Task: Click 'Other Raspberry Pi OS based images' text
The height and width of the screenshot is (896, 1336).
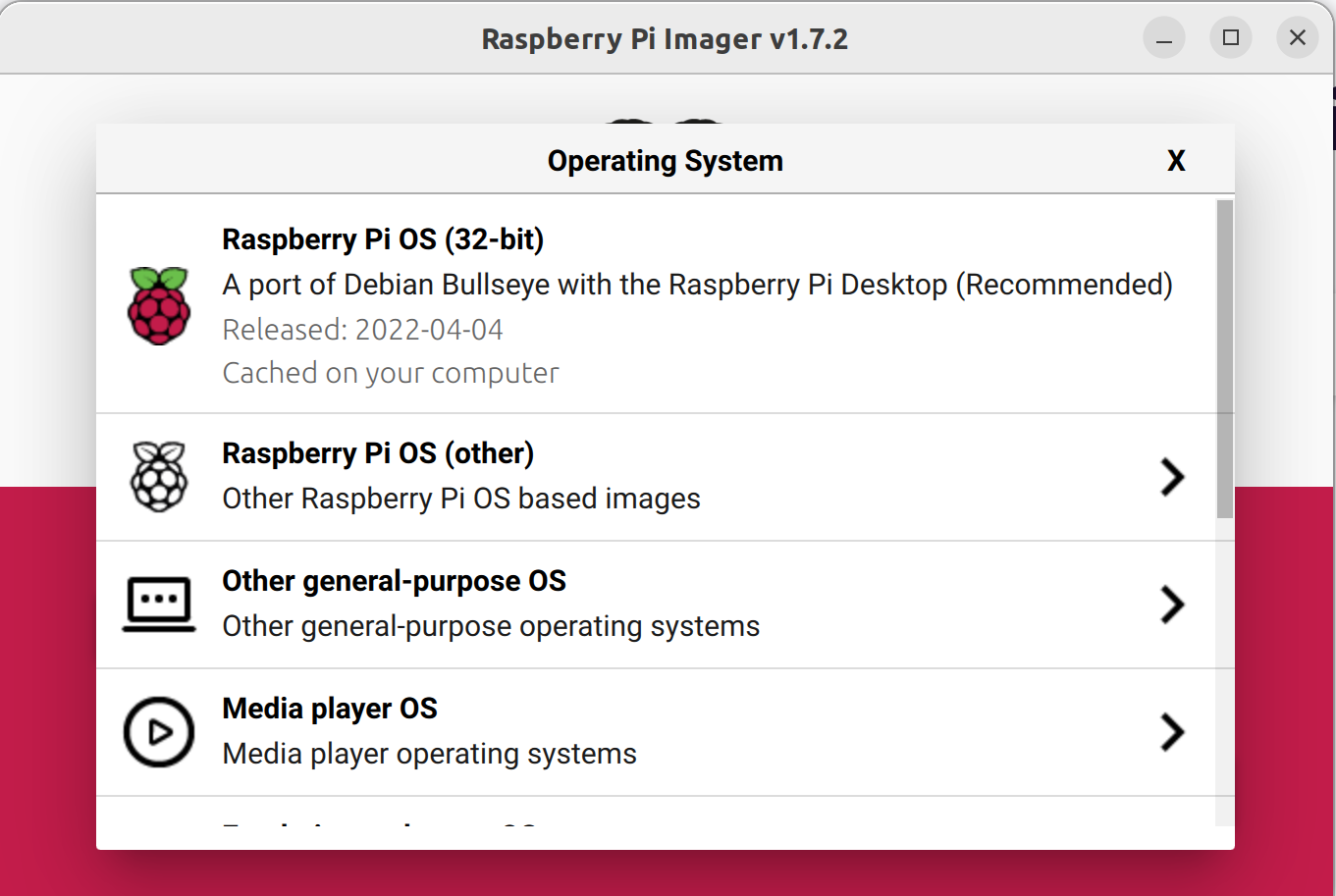Action: (461, 499)
